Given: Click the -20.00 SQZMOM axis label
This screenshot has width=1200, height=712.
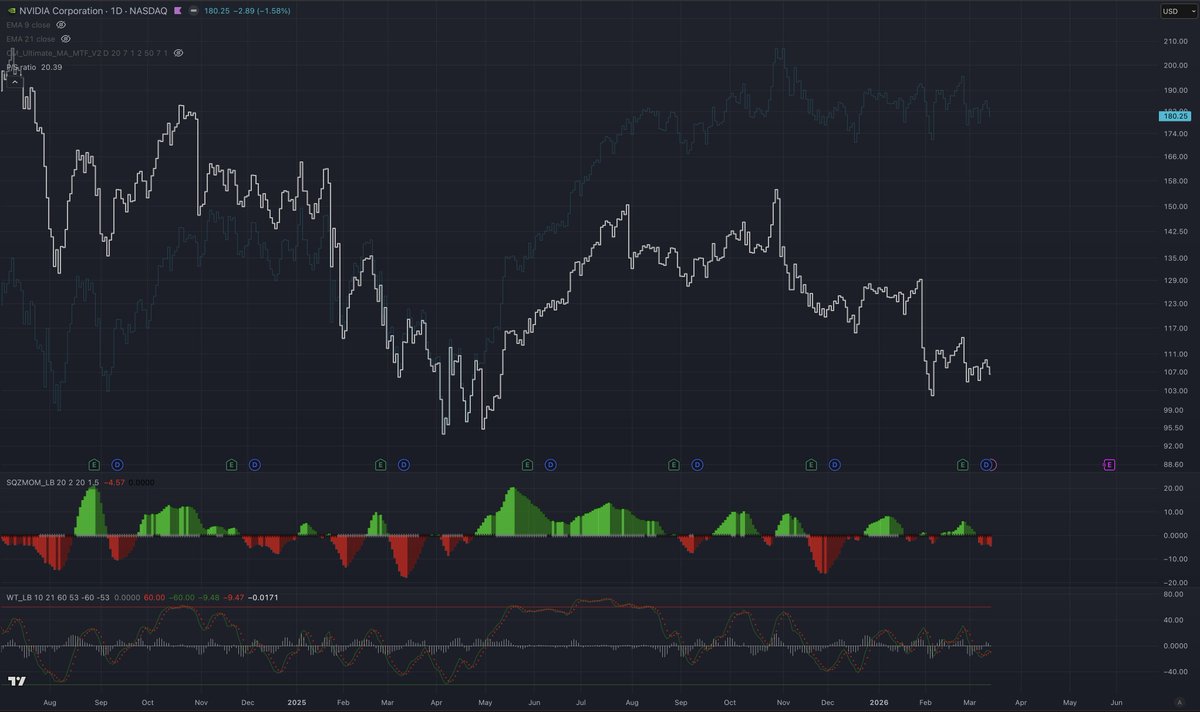Looking at the screenshot, I should coord(1174,582).
